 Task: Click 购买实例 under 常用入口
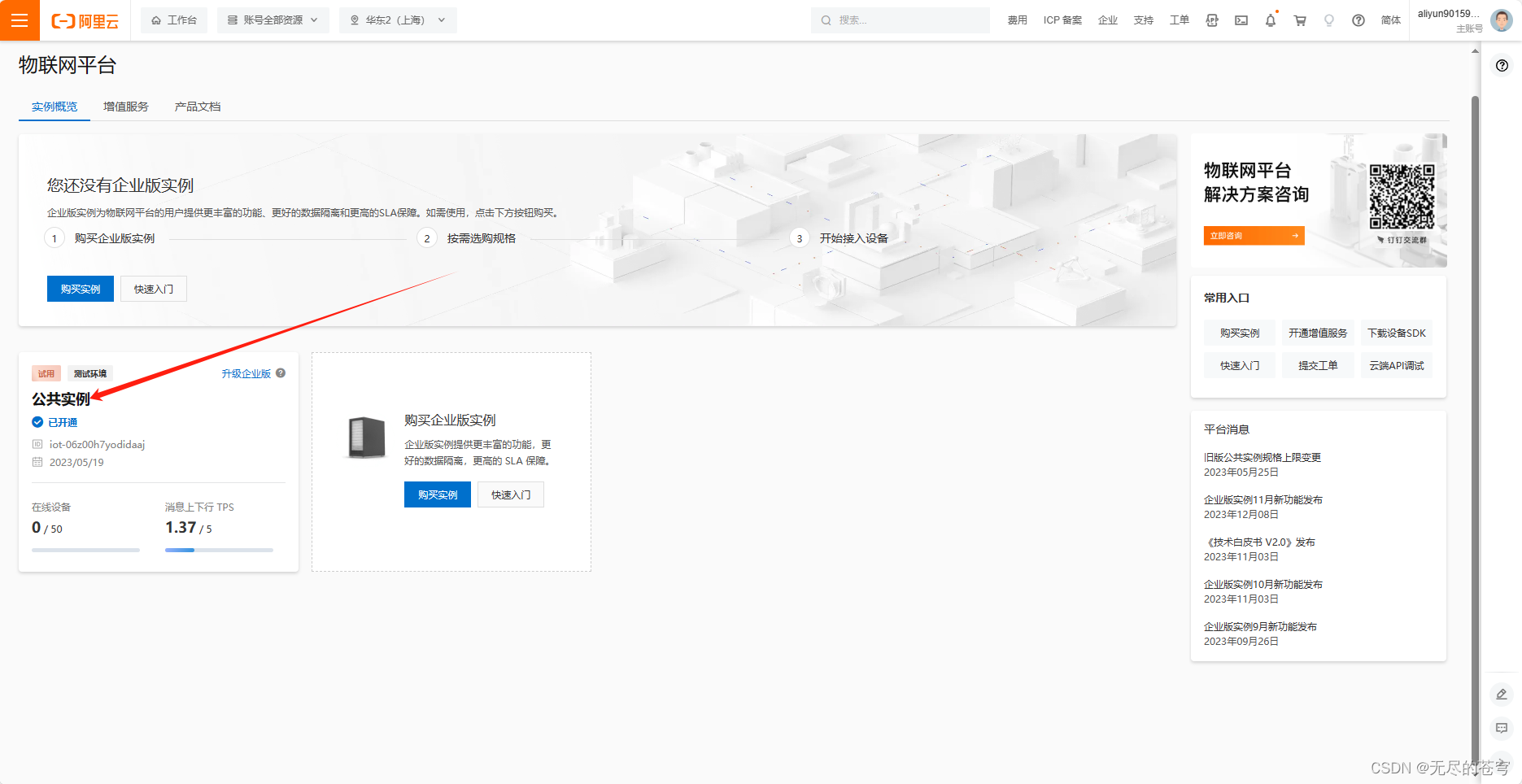[1240, 333]
